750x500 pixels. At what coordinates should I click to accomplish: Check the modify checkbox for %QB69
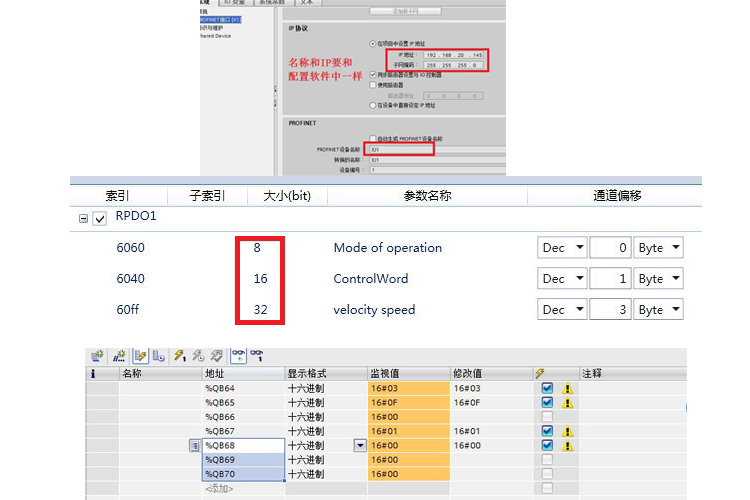548,460
